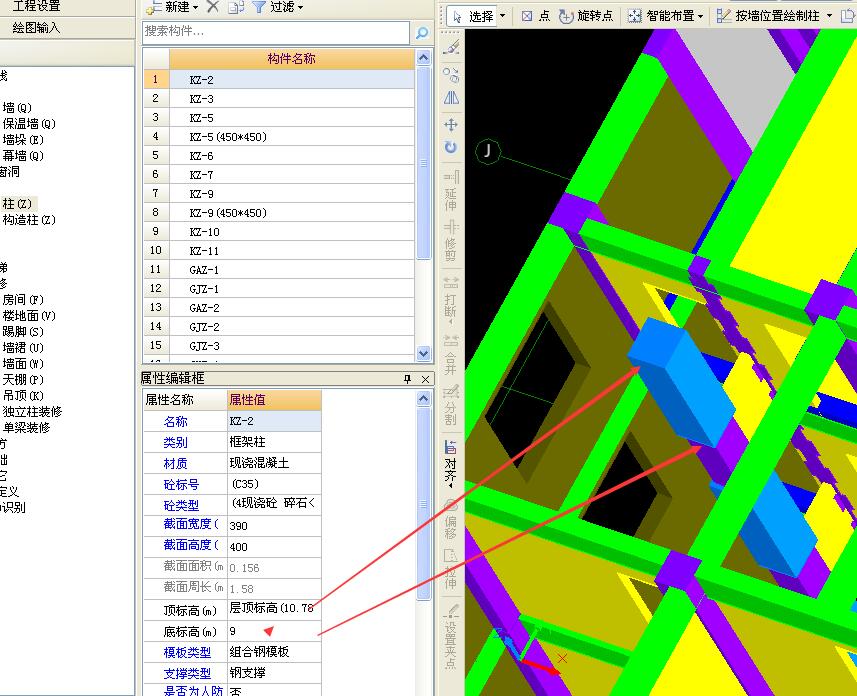Image resolution: width=857 pixels, height=696 pixels.
Task: Select the move tool four-arrow icon
Action: [451, 125]
